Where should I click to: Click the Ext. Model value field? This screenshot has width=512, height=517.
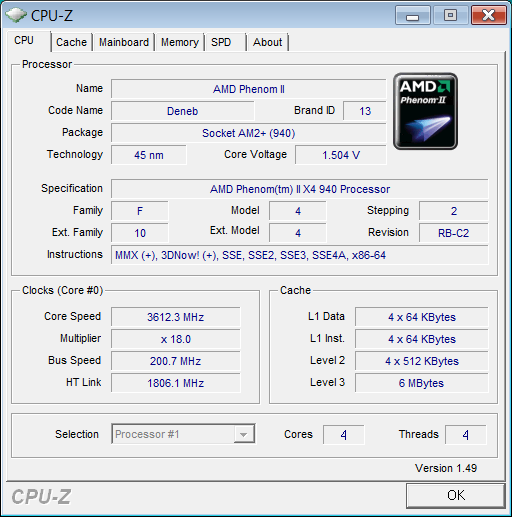pos(298,233)
